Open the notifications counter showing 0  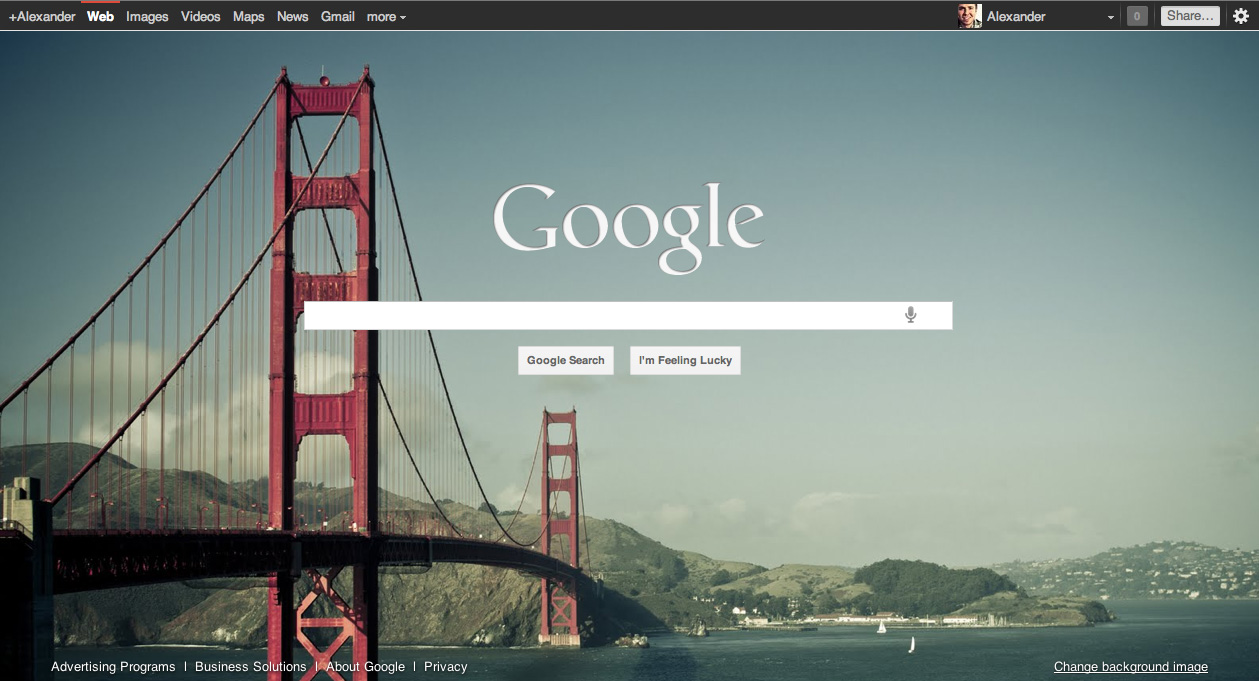coord(1137,16)
